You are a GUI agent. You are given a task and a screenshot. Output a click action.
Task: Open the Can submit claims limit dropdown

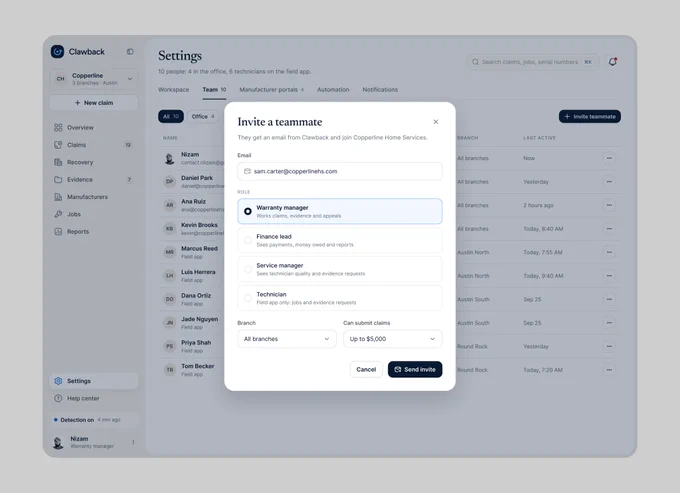click(392, 339)
